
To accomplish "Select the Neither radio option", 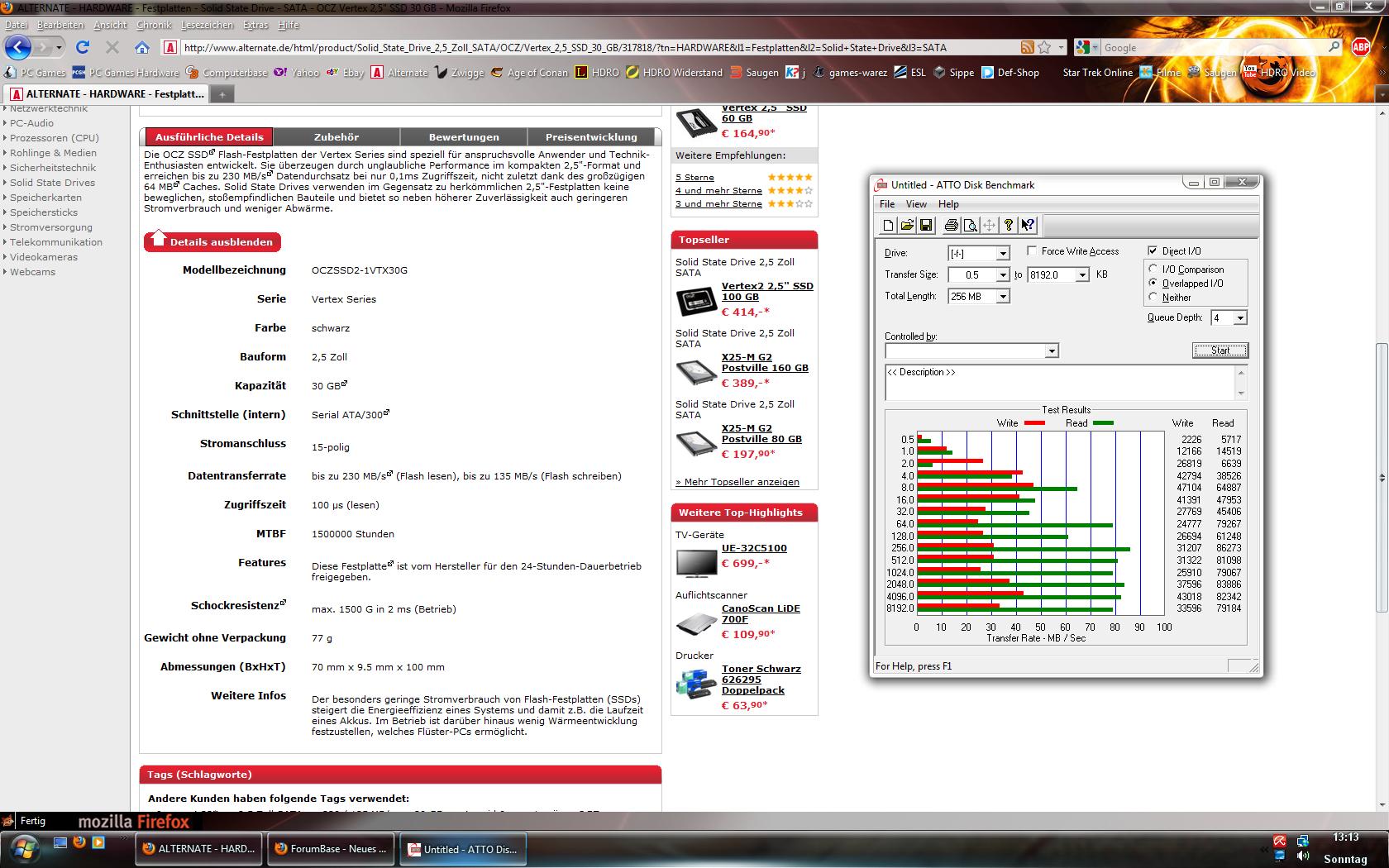I will pyautogui.click(x=1153, y=297).
